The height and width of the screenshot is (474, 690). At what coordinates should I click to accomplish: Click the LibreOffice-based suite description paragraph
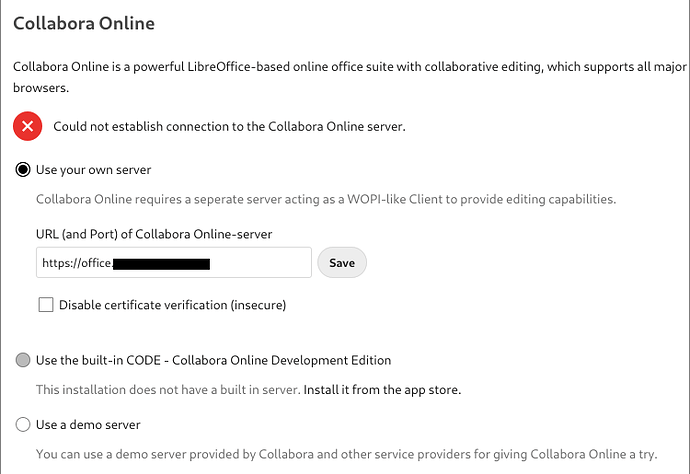[340, 67]
